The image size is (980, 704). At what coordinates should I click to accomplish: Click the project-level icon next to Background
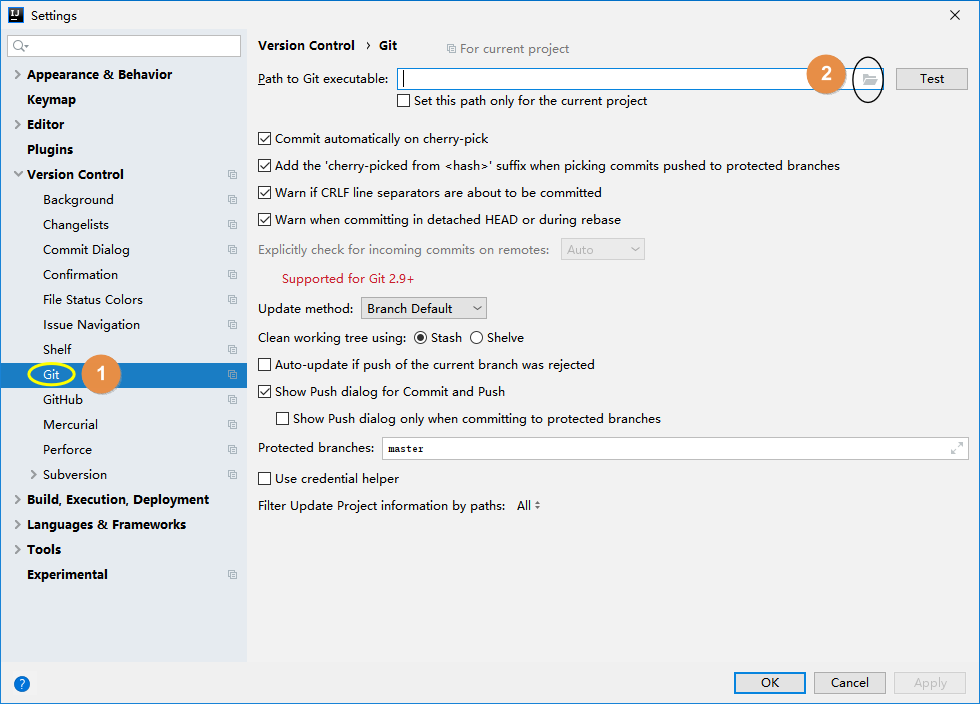click(x=232, y=200)
